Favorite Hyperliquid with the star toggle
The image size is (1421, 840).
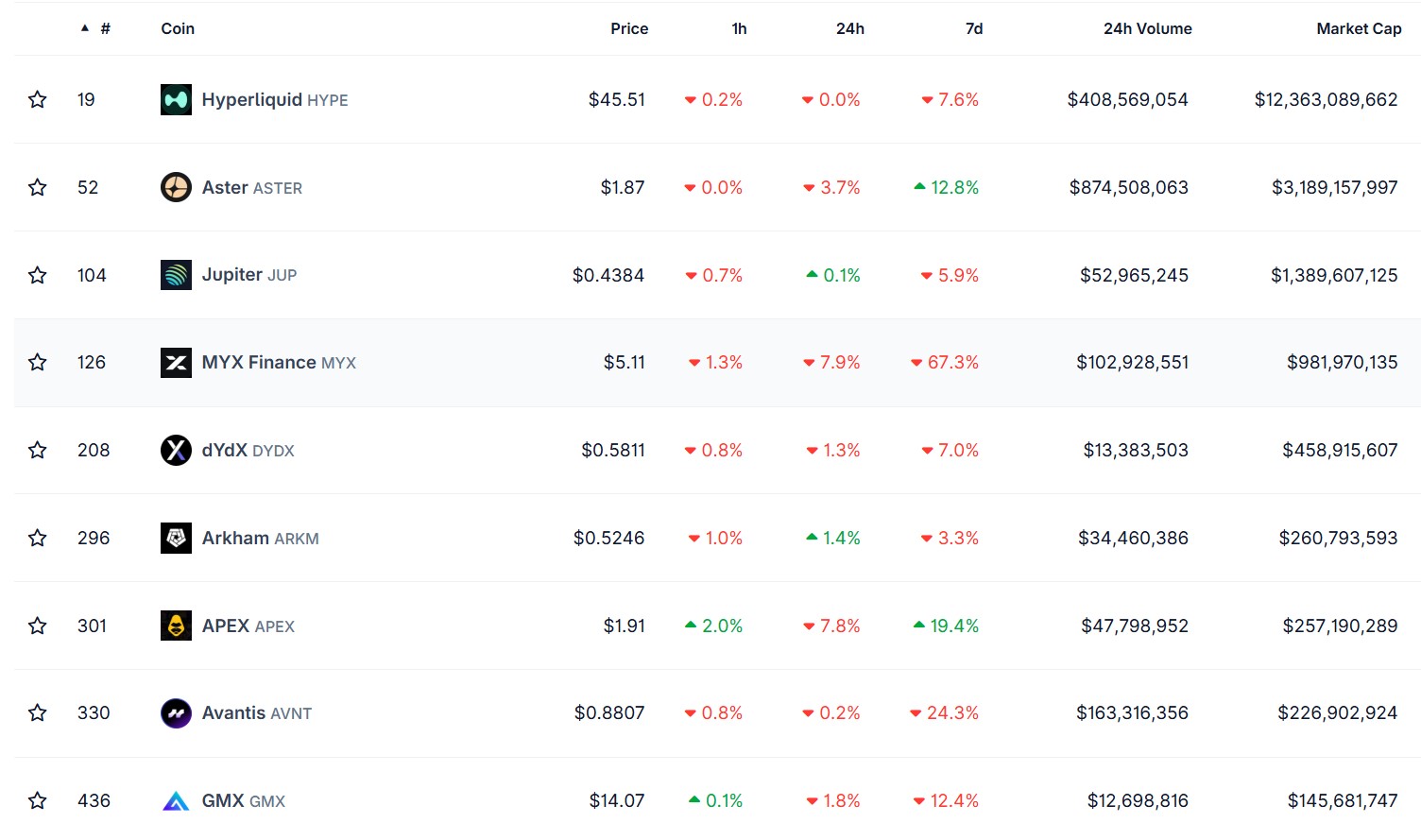pyautogui.click(x=38, y=100)
